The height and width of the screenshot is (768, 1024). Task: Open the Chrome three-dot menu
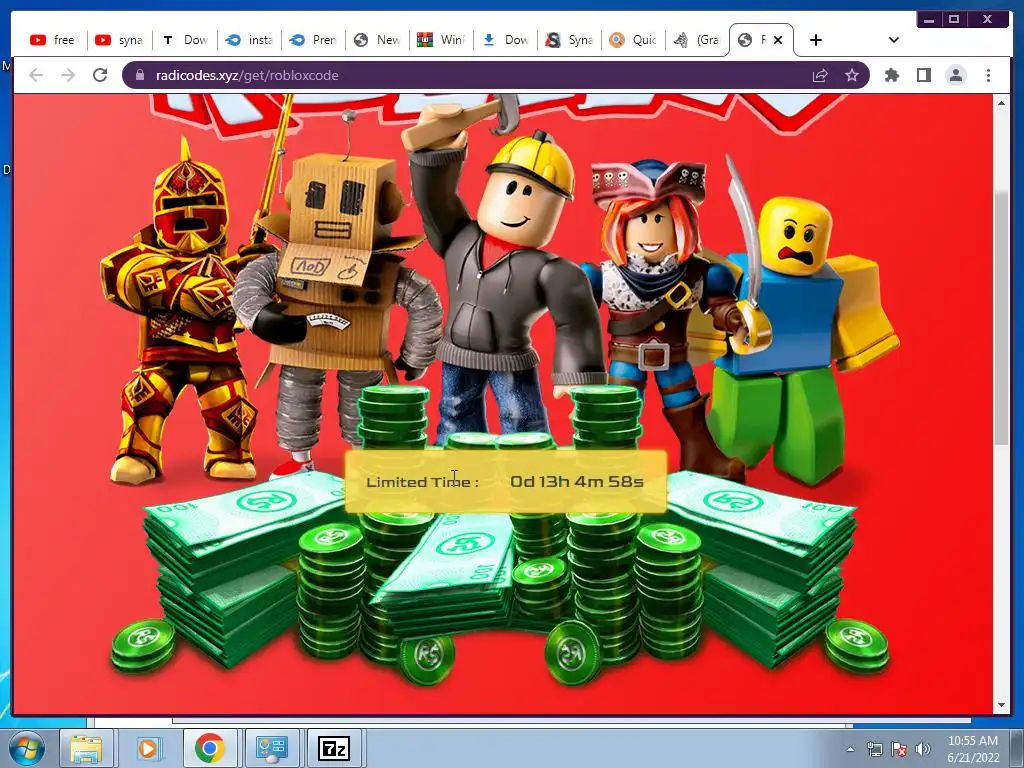pyautogui.click(x=988, y=75)
